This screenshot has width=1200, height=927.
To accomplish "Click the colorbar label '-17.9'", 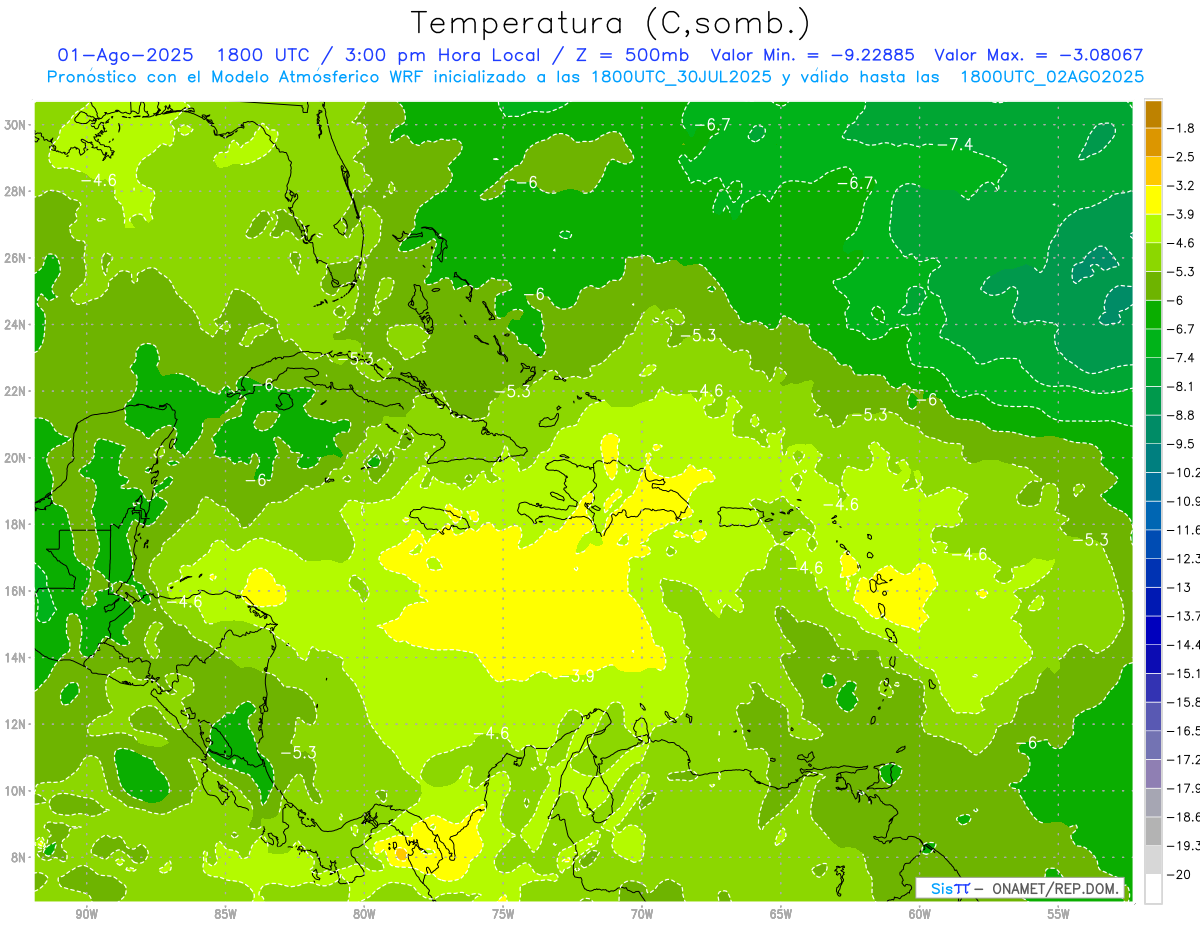I will (1183, 788).
